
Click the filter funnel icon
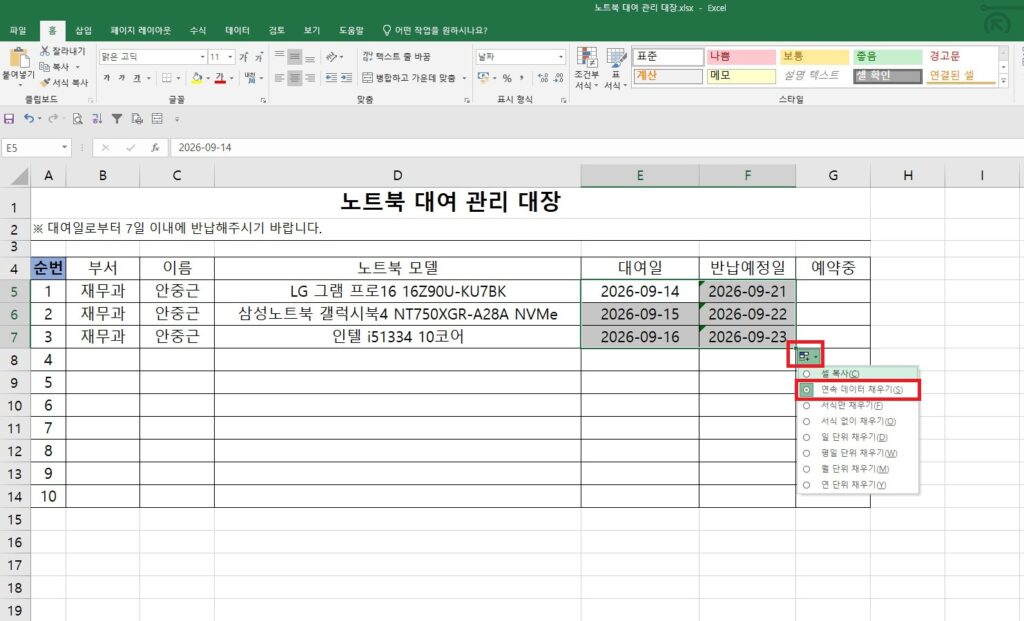[x=117, y=119]
